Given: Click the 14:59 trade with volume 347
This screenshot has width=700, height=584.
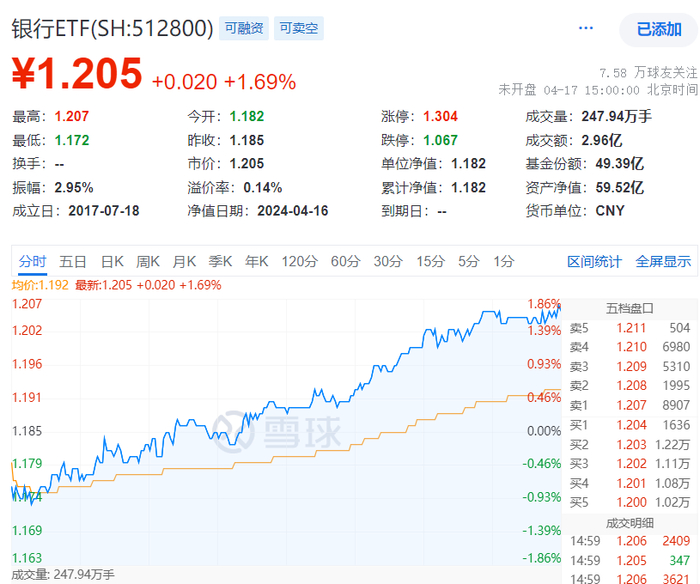Looking at the screenshot, I should [629, 560].
